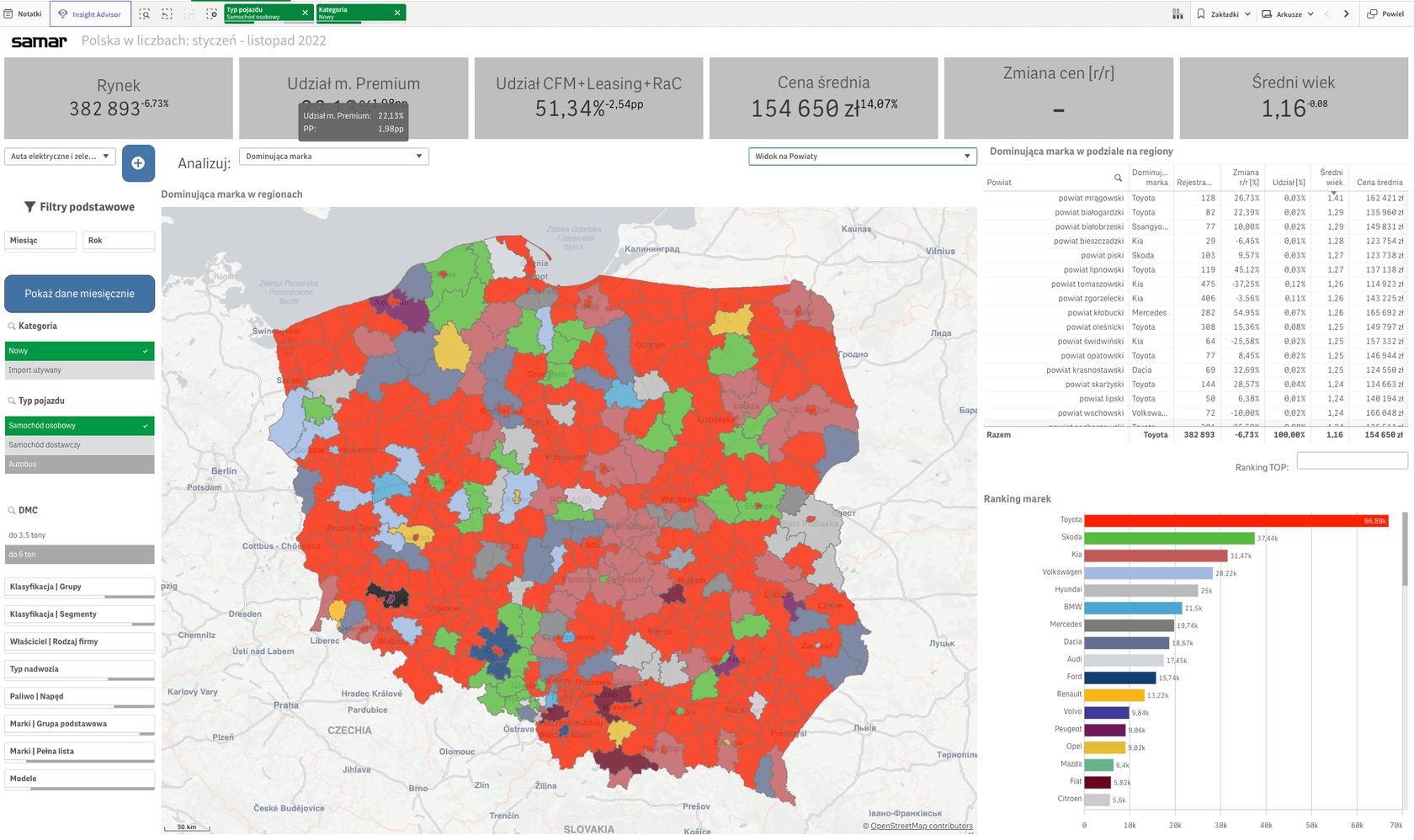Search in the Typ pojazdu filter
This screenshot has width=1414, height=840.
tap(12, 401)
